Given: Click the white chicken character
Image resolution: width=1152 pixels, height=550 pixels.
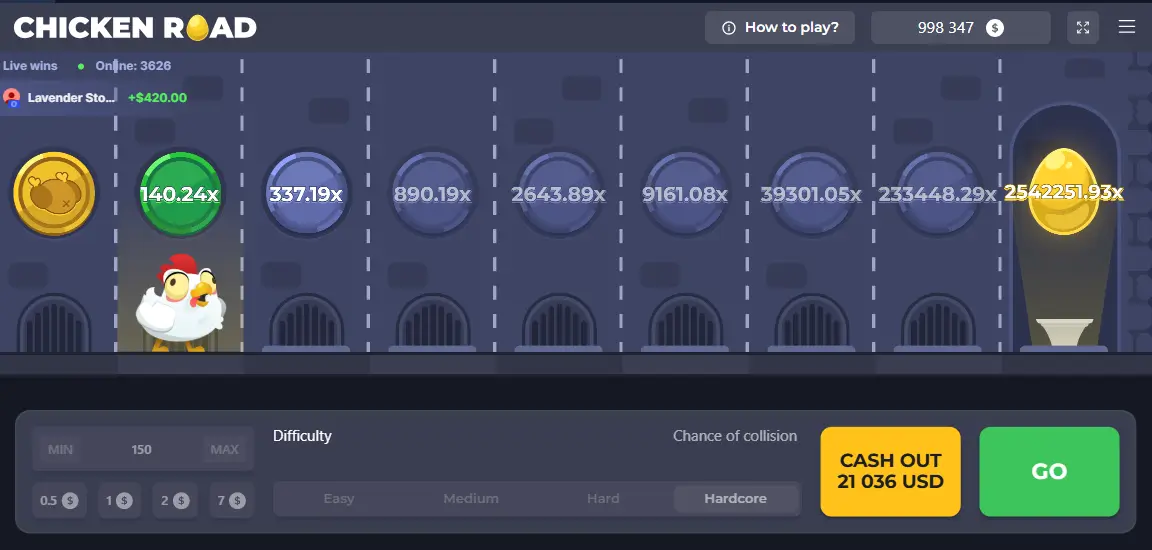Looking at the screenshot, I should click(181, 303).
